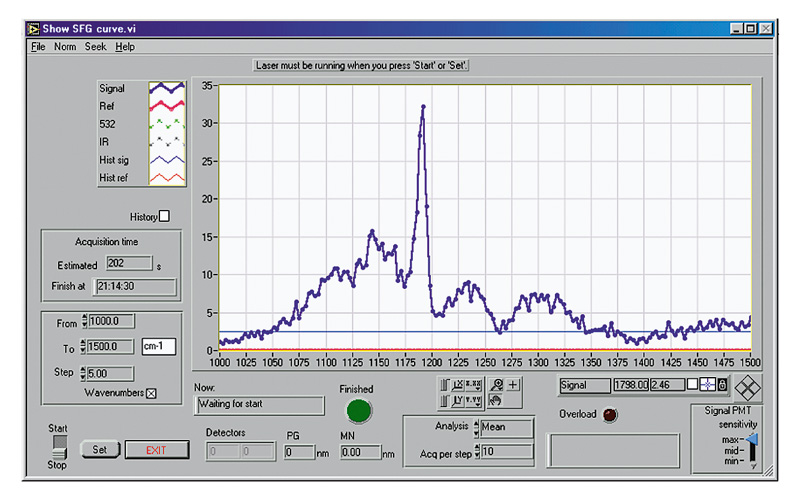Screen dimensions: 800x500
Task: Click the X-axis autoscale icon
Action: click(x=456, y=385)
